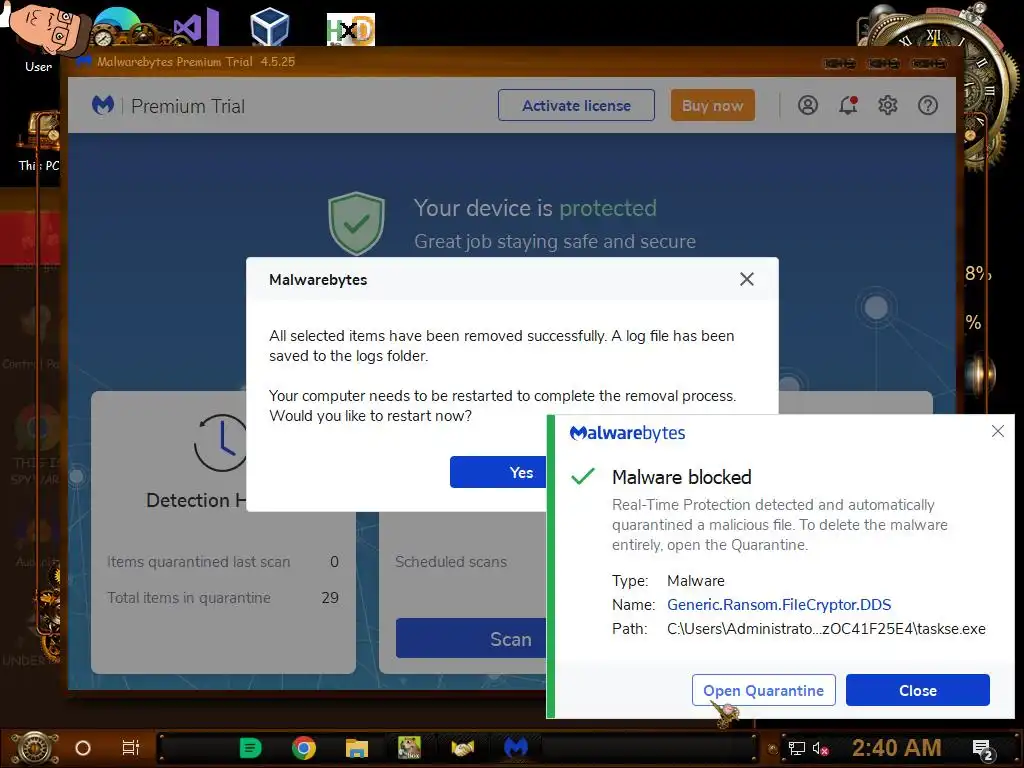Open Cortana search circle on taskbar

click(83, 748)
